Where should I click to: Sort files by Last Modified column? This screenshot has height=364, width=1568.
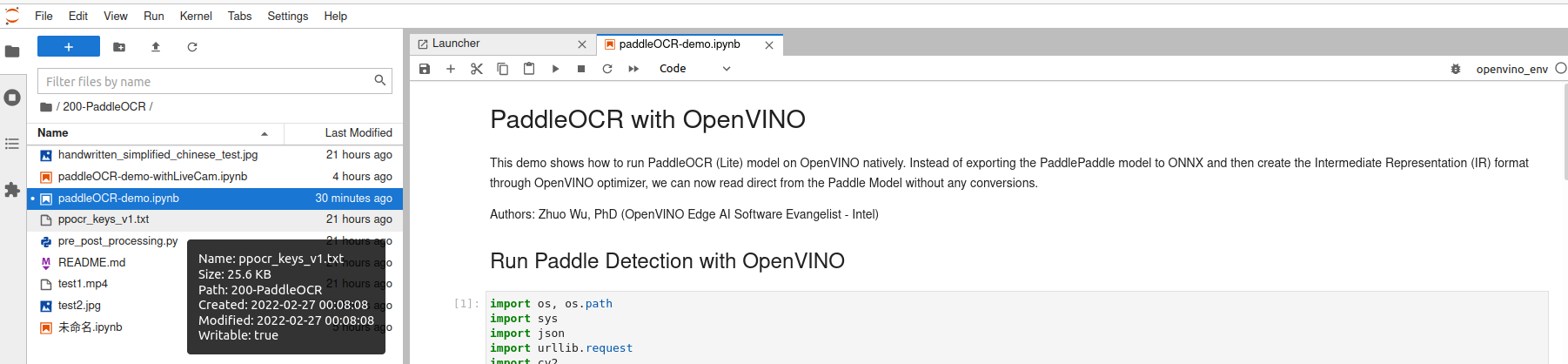point(344,133)
